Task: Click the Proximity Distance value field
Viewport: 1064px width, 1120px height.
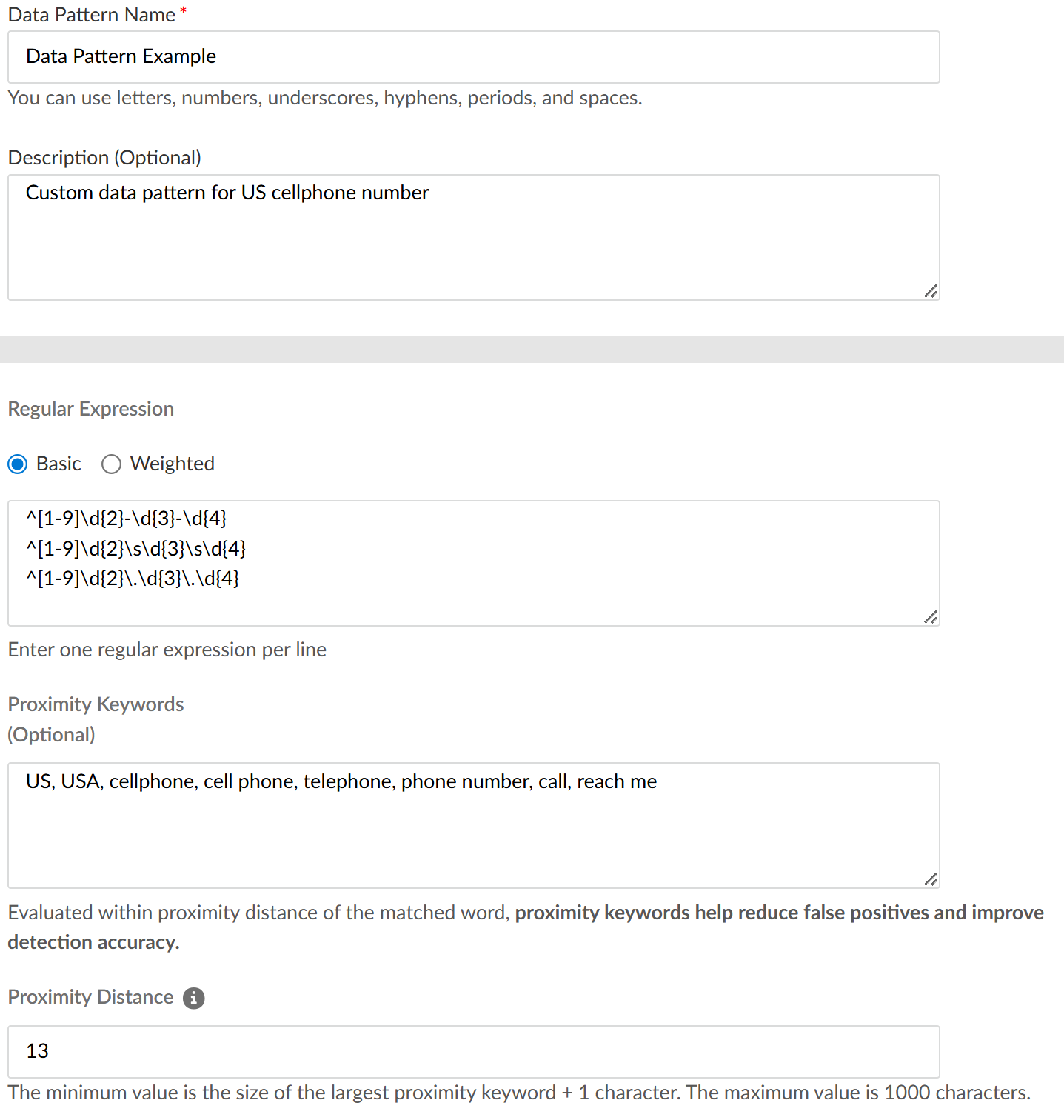Action: point(474,1051)
